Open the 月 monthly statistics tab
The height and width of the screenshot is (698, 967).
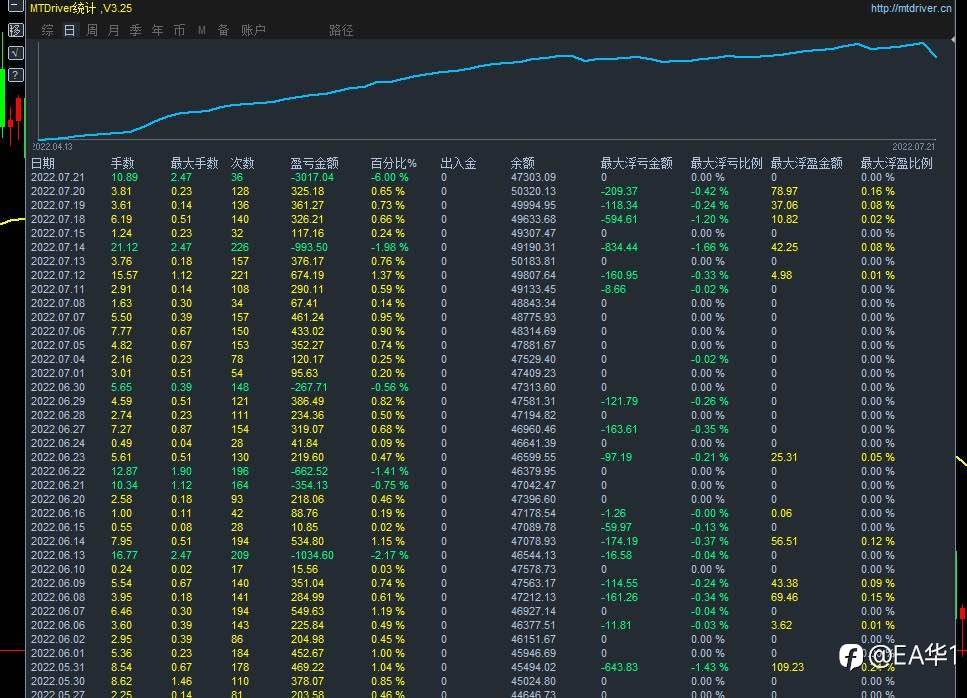tap(113, 30)
